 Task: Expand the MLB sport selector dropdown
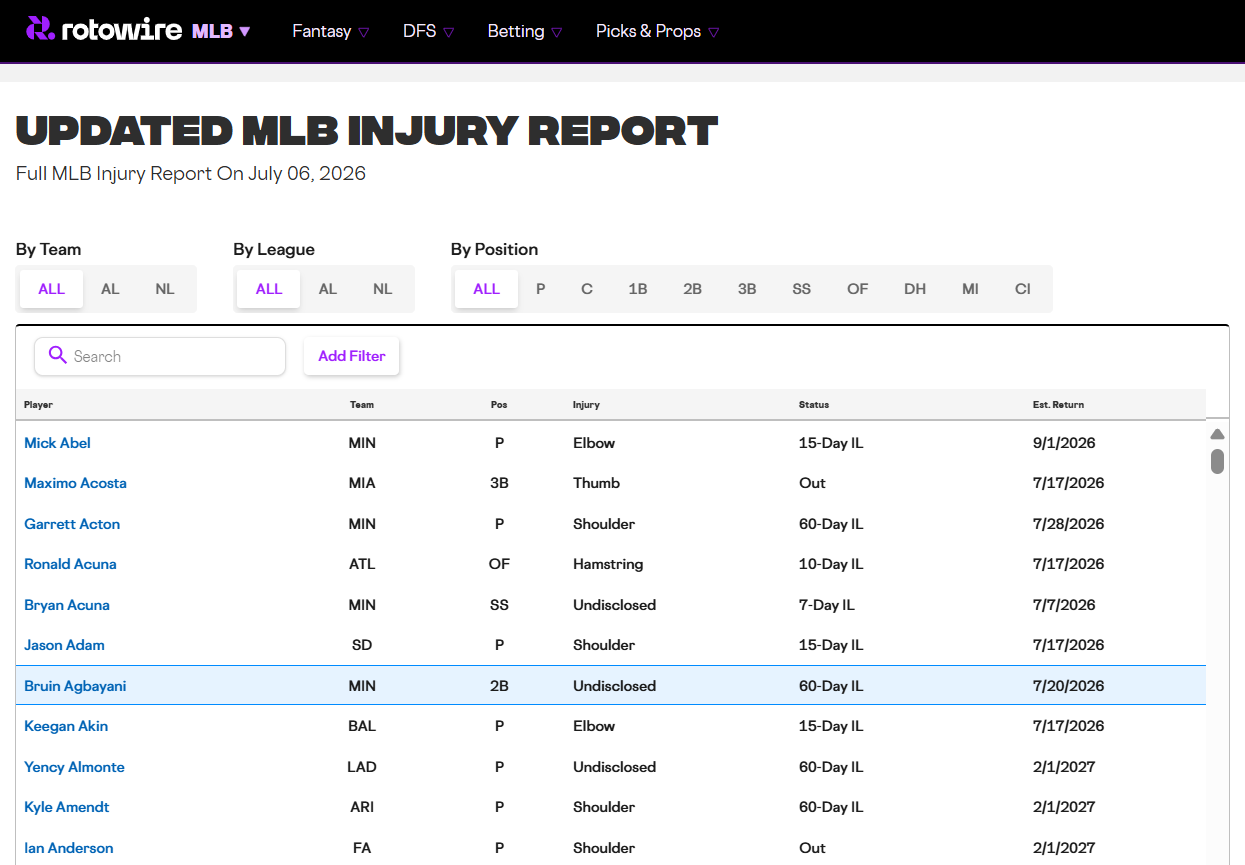click(x=221, y=31)
